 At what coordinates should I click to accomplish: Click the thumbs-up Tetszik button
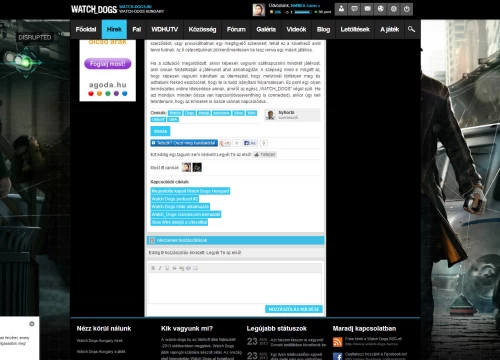click(x=265, y=154)
